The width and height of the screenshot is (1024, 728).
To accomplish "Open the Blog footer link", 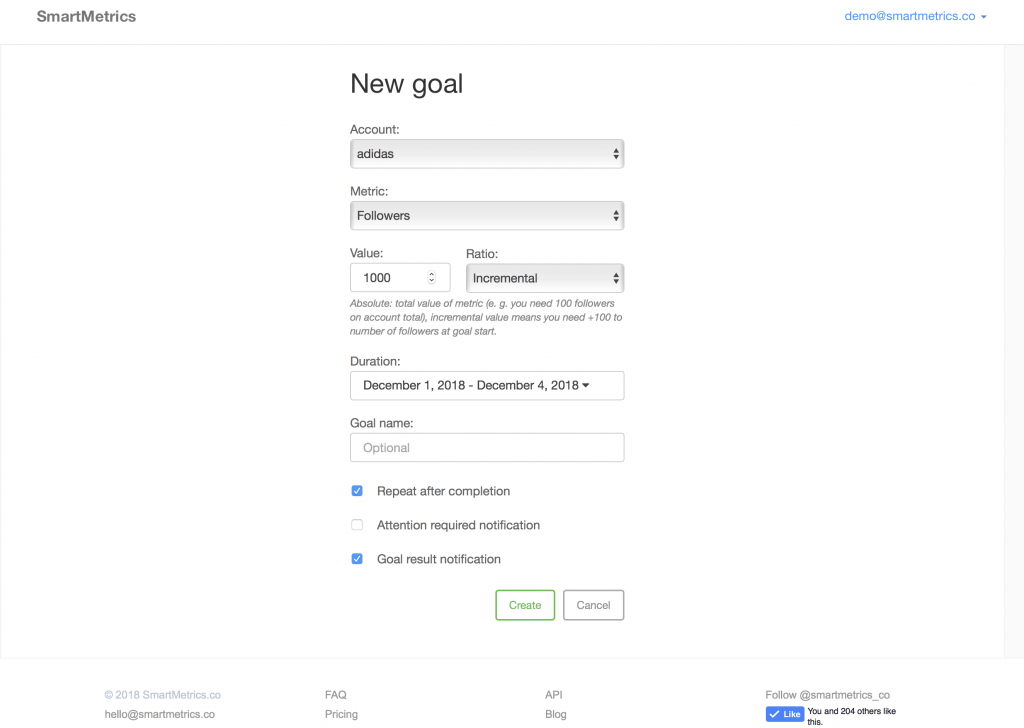I will [556, 714].
